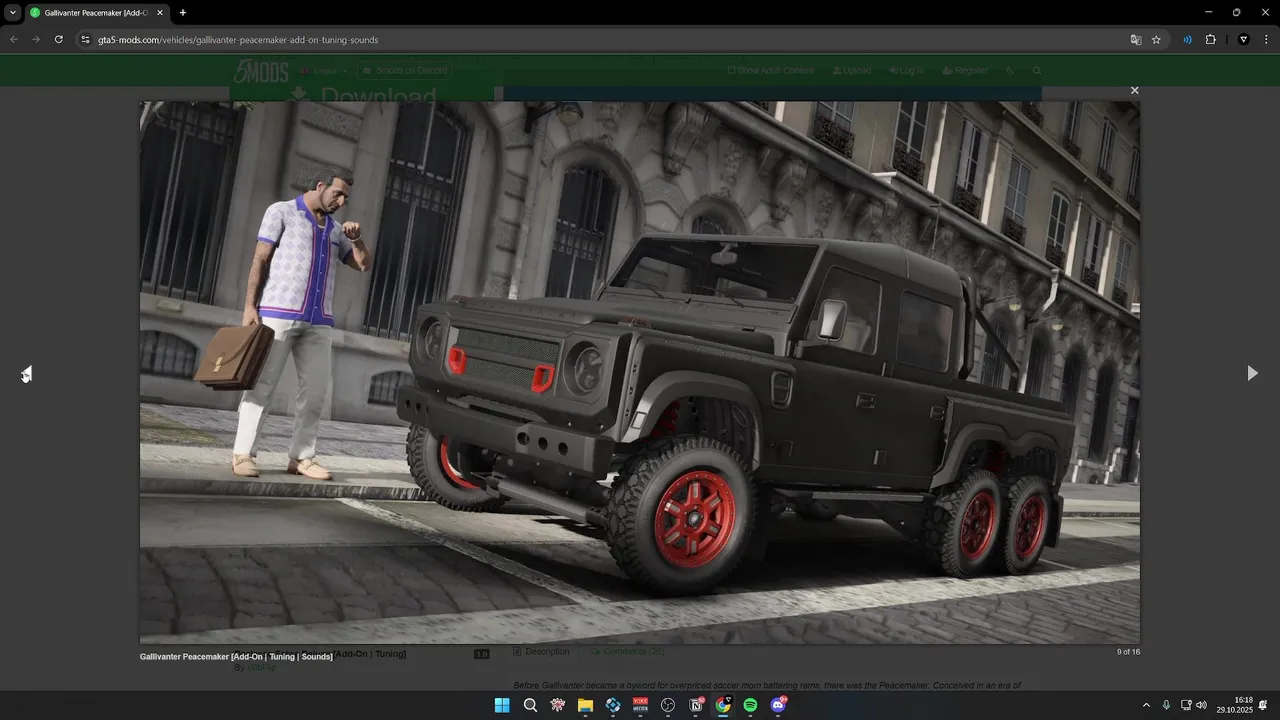1280x720 pixels.
Task: Open the notification bell in tray
Action: pyautogui.click(x=1263, y=705)
